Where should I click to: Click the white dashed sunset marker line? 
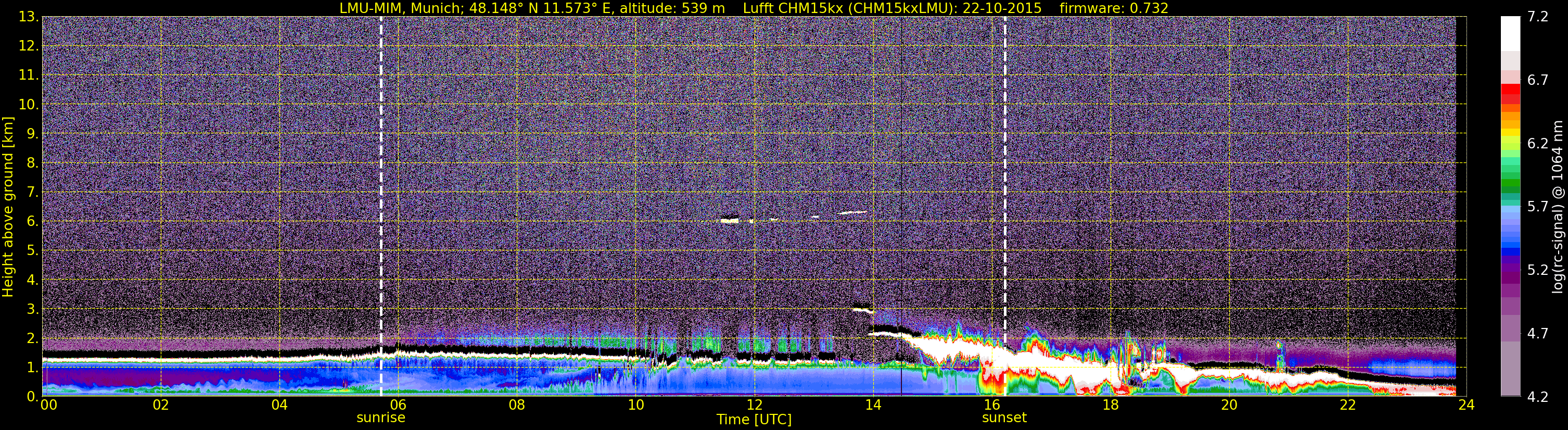point(1004,207)
